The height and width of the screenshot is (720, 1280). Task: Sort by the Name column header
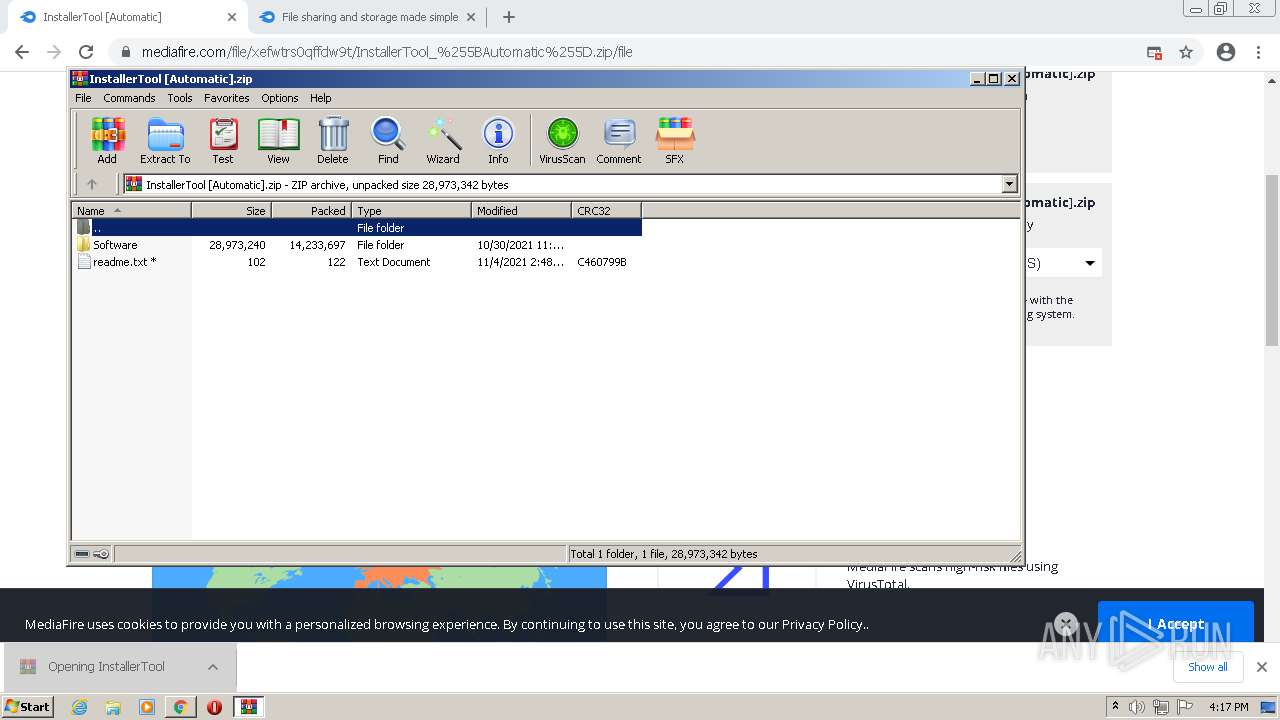click(x=131, y=210)
